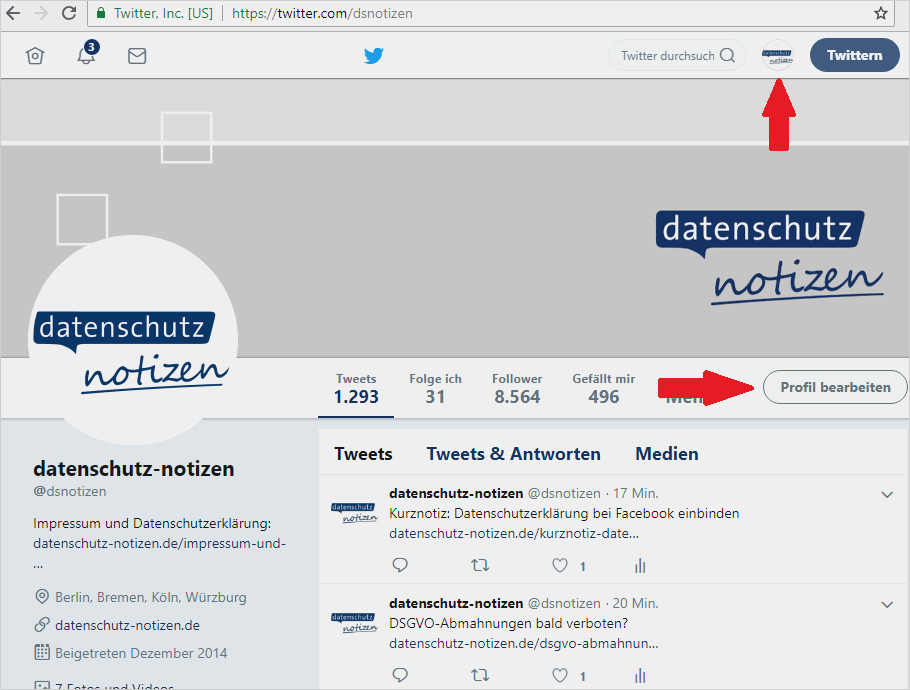Click the @dsnotizen handle under profile name
Image resolution: width=910 pixels, height=690 pixels.
pyautogui.click(x=70, y=492)
